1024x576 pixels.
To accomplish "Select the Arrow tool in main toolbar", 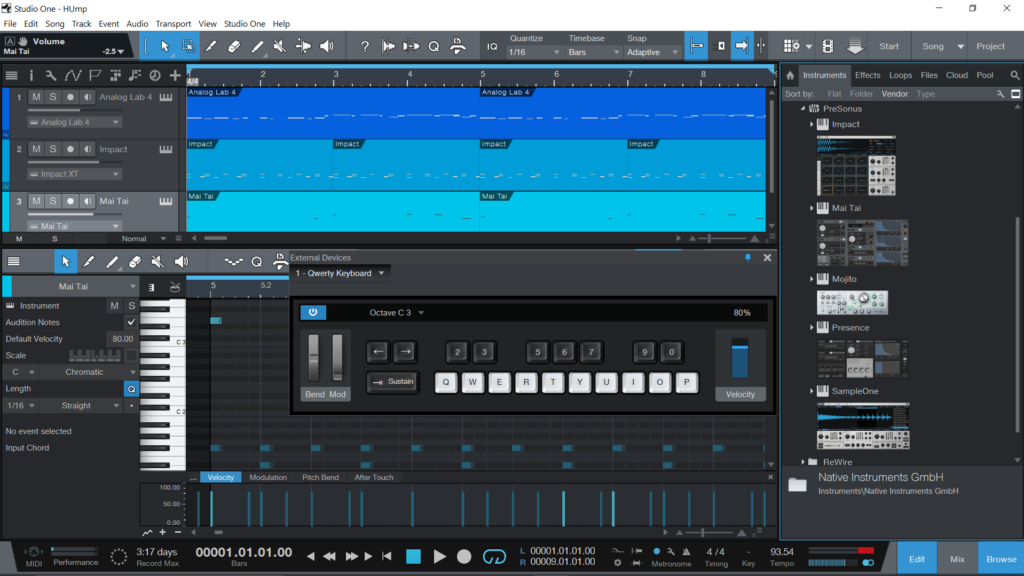I will tap(165, 46).
